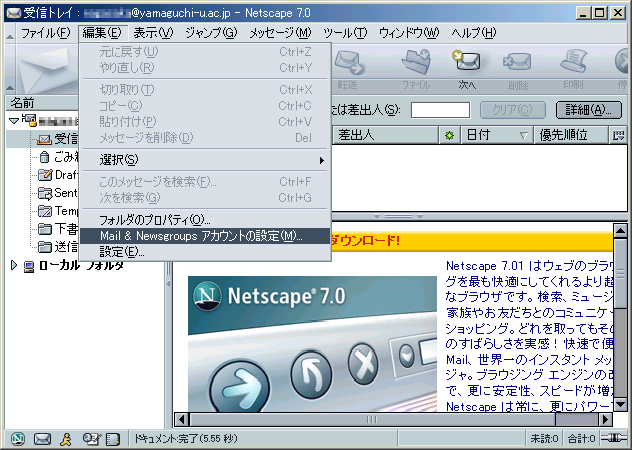Open the 表示(V) menu
The height and width of the screenshot is (450, 632).
[x=153, y=33]
